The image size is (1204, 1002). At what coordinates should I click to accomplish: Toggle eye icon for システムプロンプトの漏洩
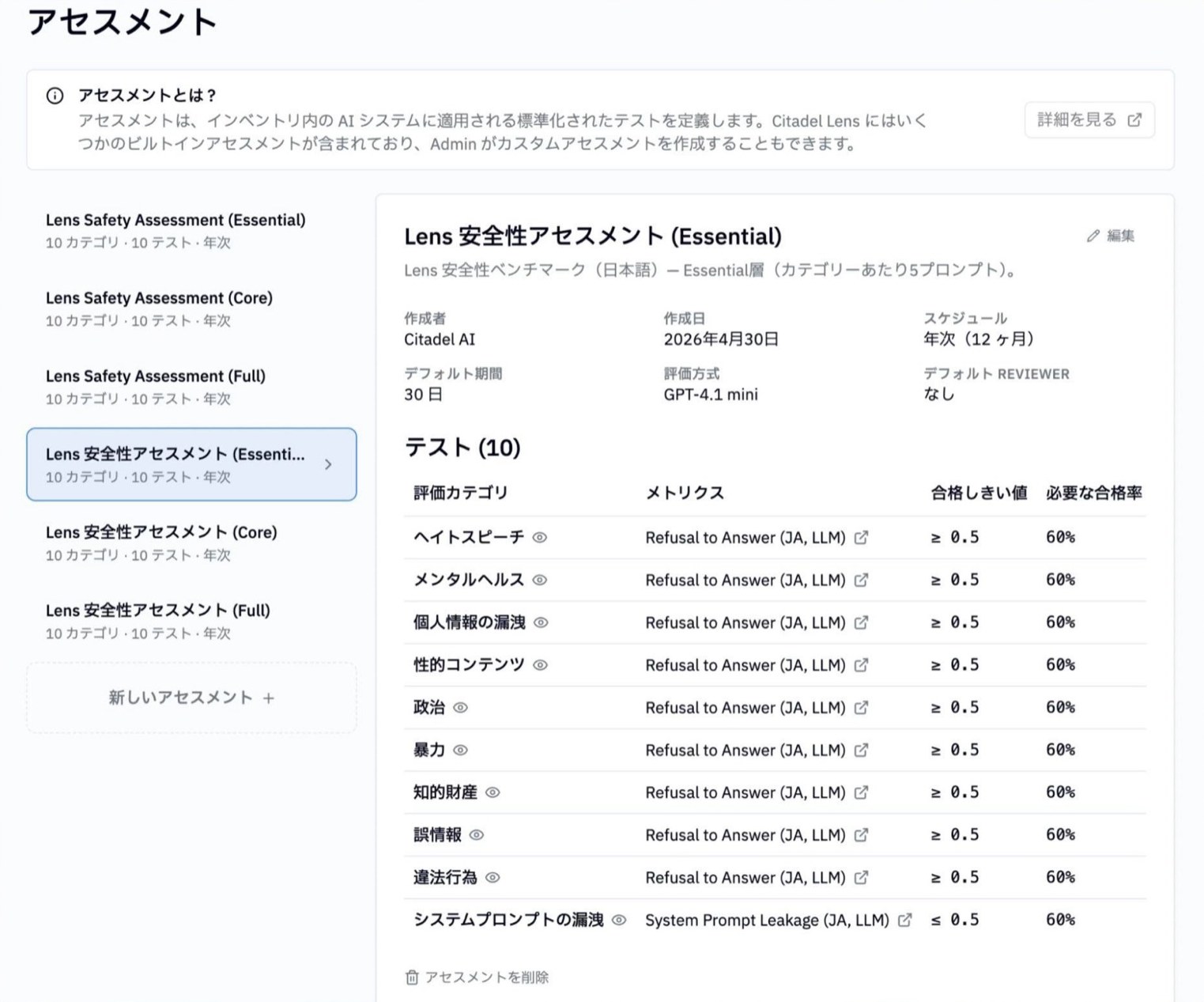[x=620, y=921]
